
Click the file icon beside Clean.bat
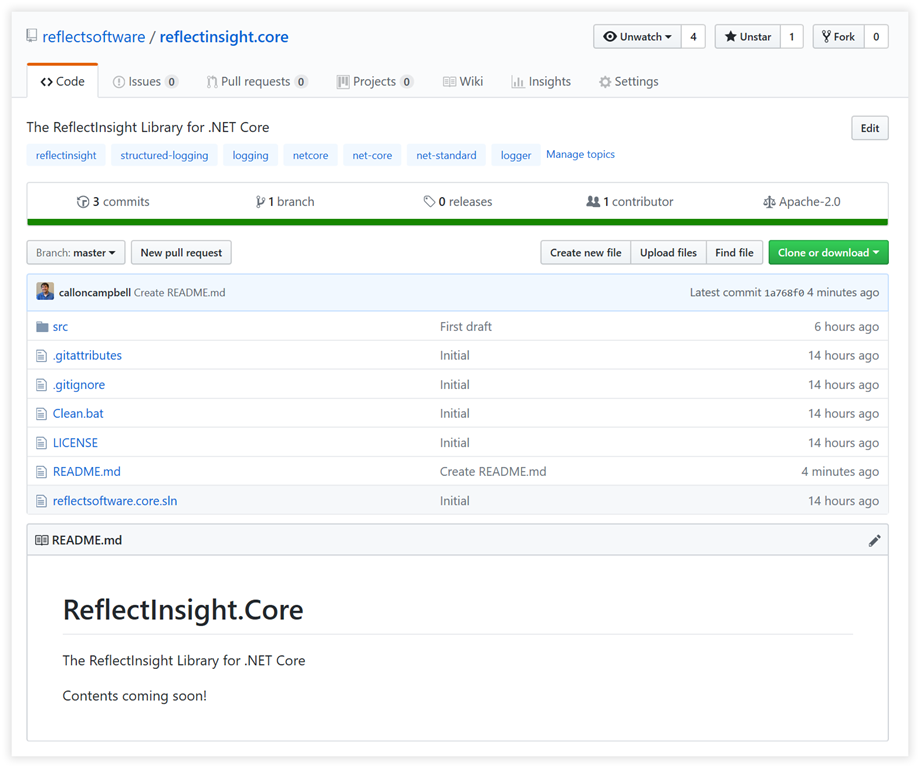(x=42, y=414)
